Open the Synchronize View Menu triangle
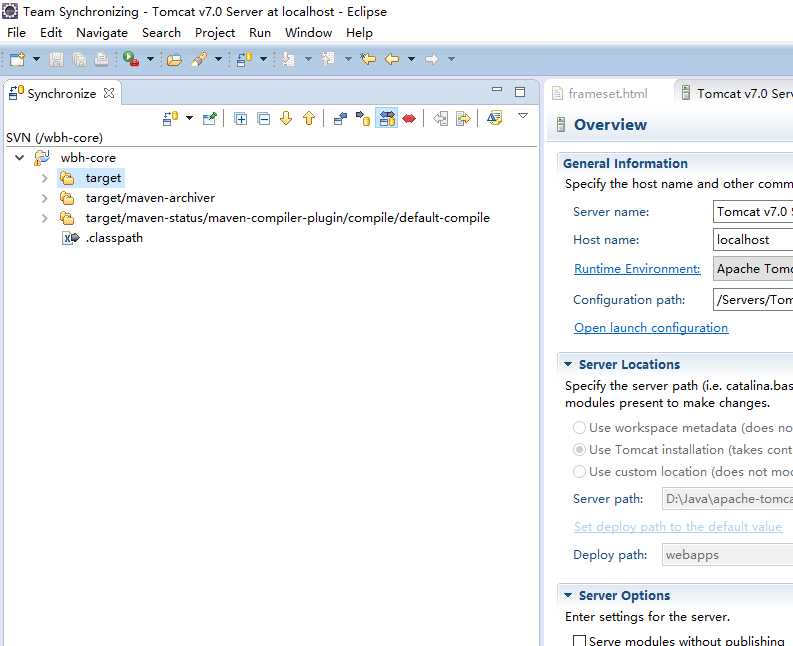Image resolution: width=793 pixels, height=646 pixels. (523, 116)
